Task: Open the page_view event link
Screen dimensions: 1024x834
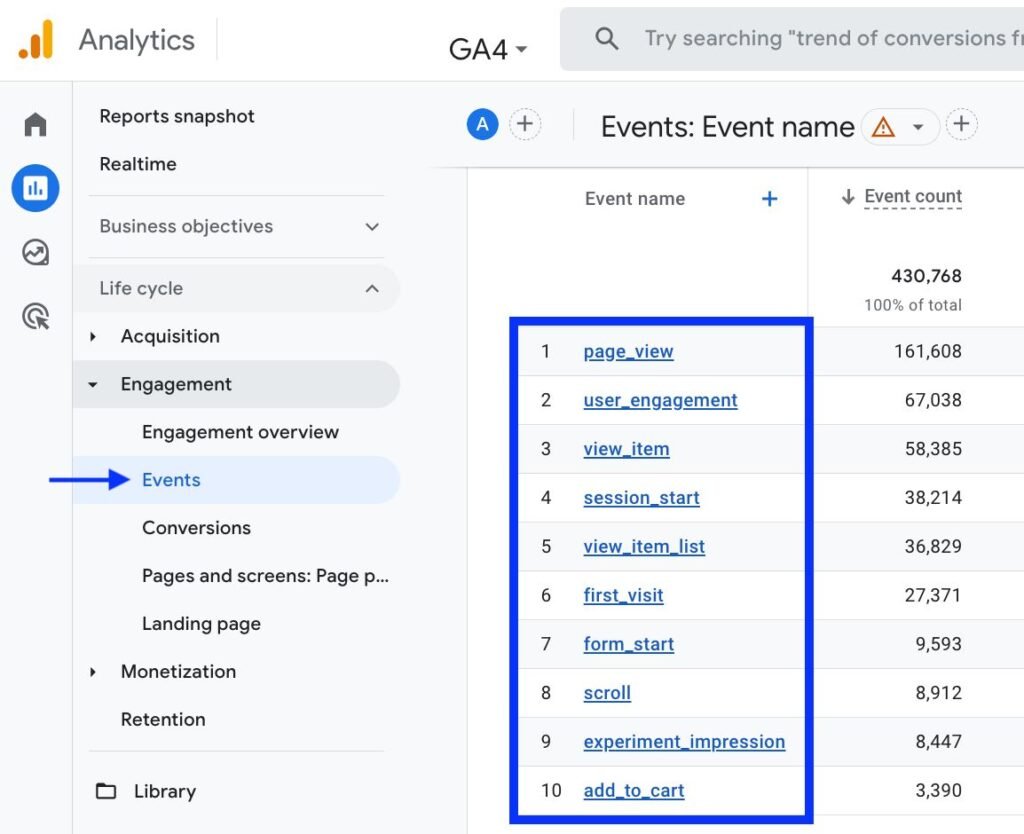Action: [628, 352]
